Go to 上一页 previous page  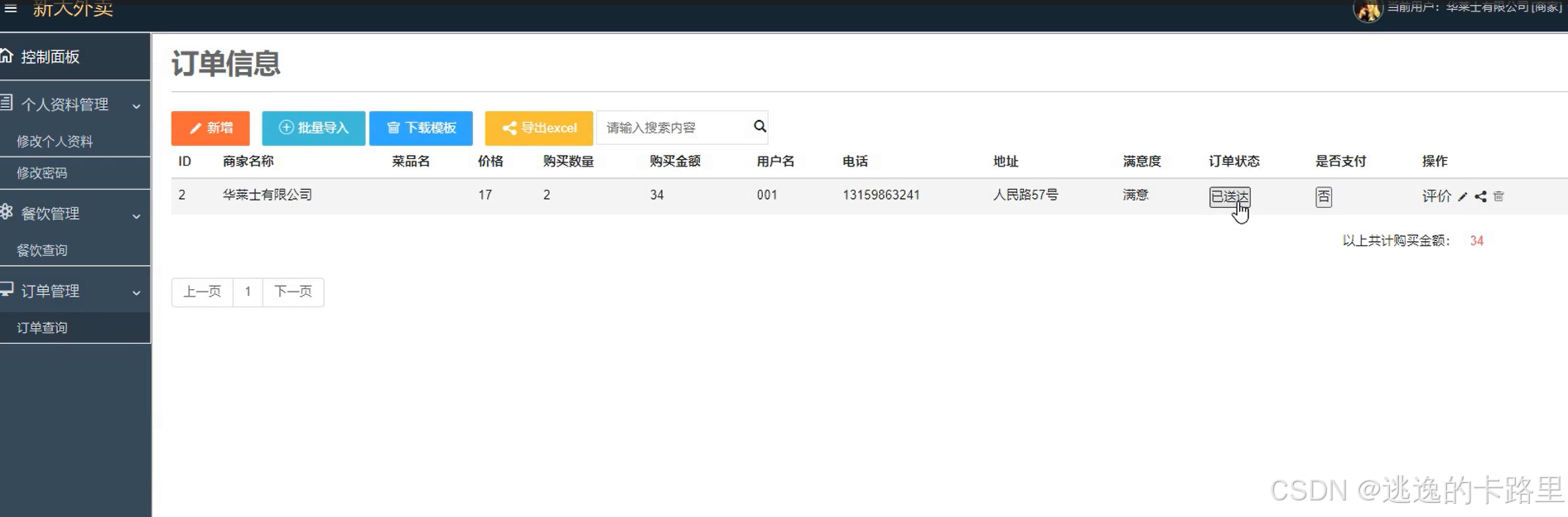tap(202, 292)
